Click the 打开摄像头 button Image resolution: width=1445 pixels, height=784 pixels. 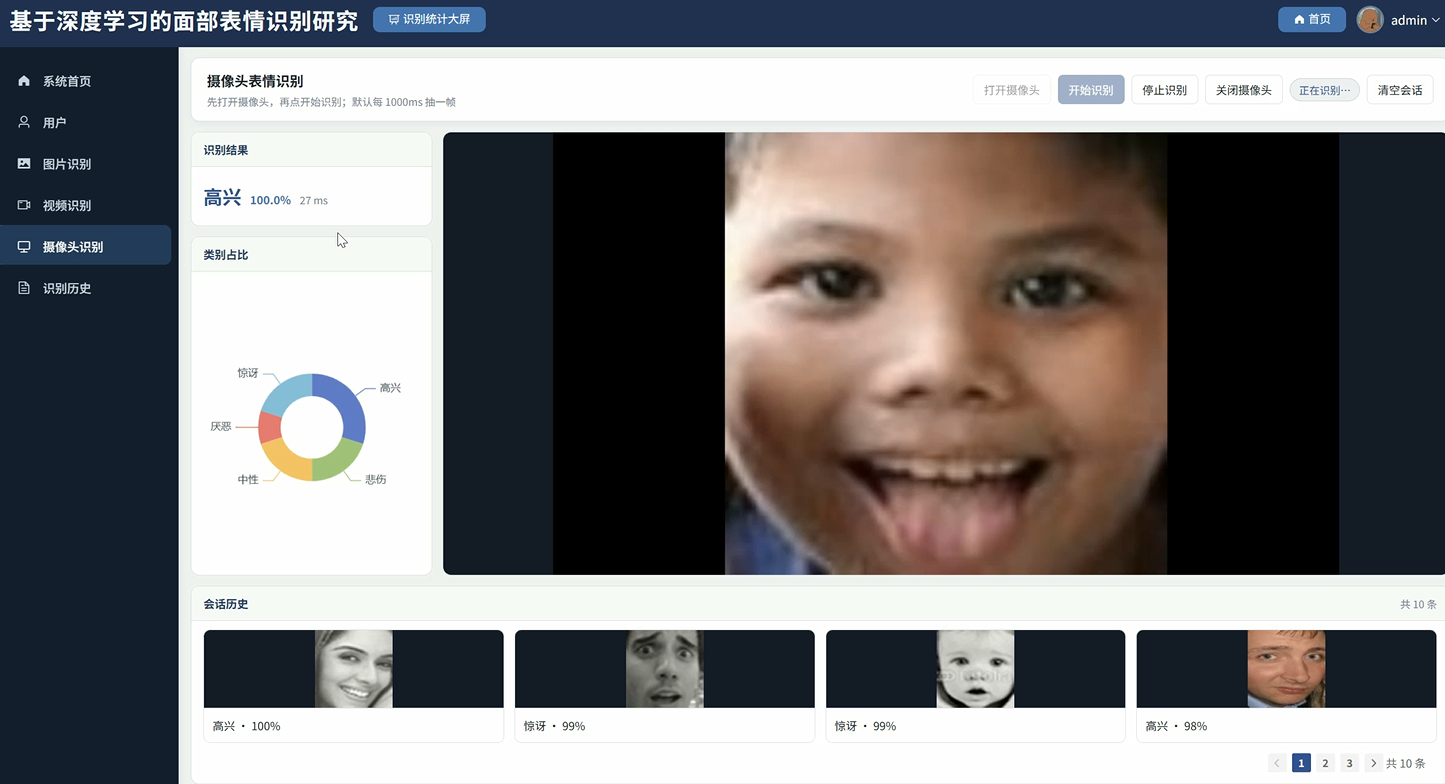pos(1011,90)
